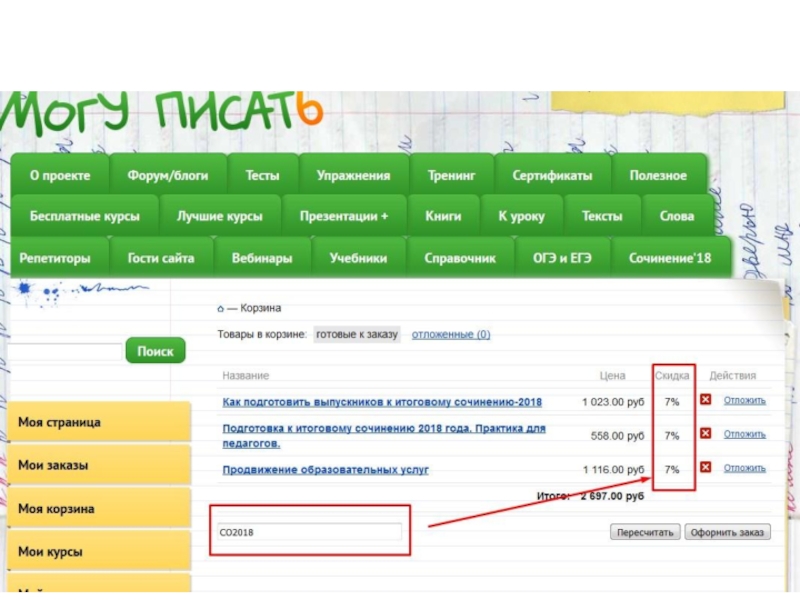Click the promo code field containing CO2018

[x=309, y=532]
